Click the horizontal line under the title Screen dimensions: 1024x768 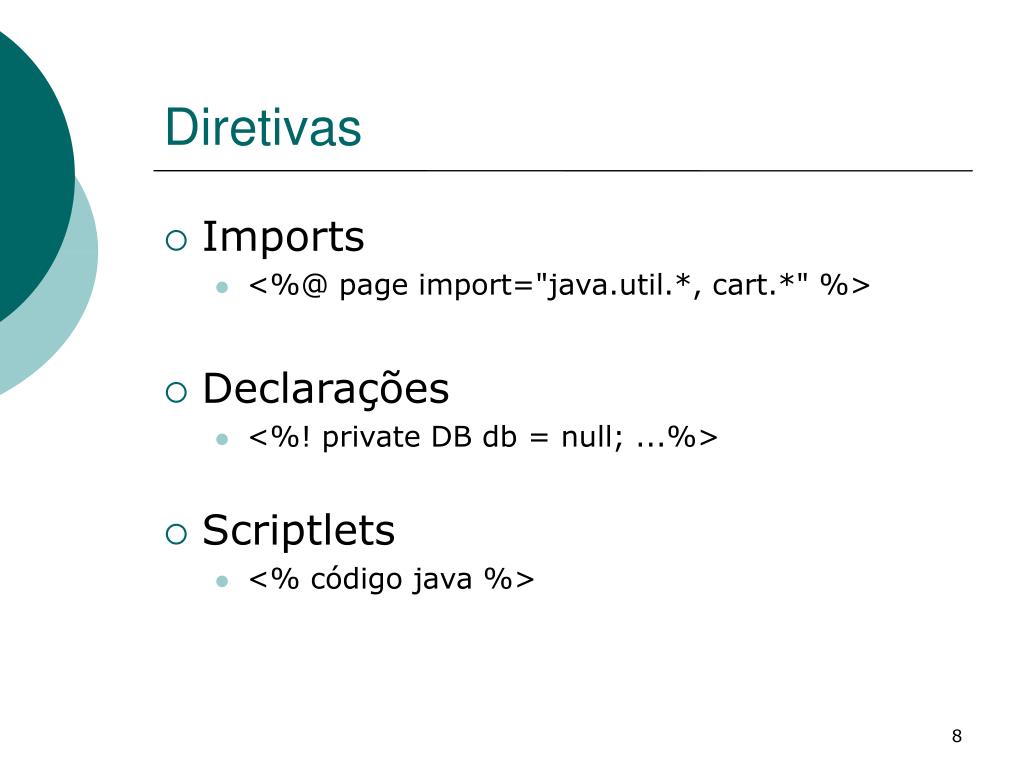pos(563,170)
